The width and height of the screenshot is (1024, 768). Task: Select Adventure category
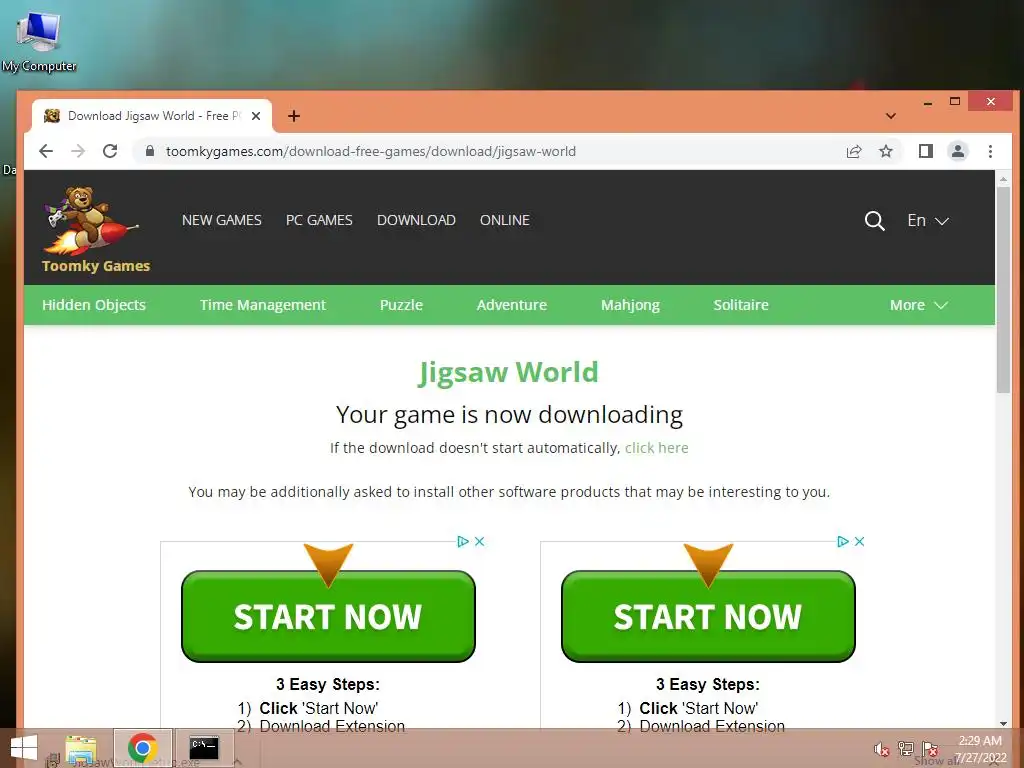pyautogui.click(x=512, y=305)
